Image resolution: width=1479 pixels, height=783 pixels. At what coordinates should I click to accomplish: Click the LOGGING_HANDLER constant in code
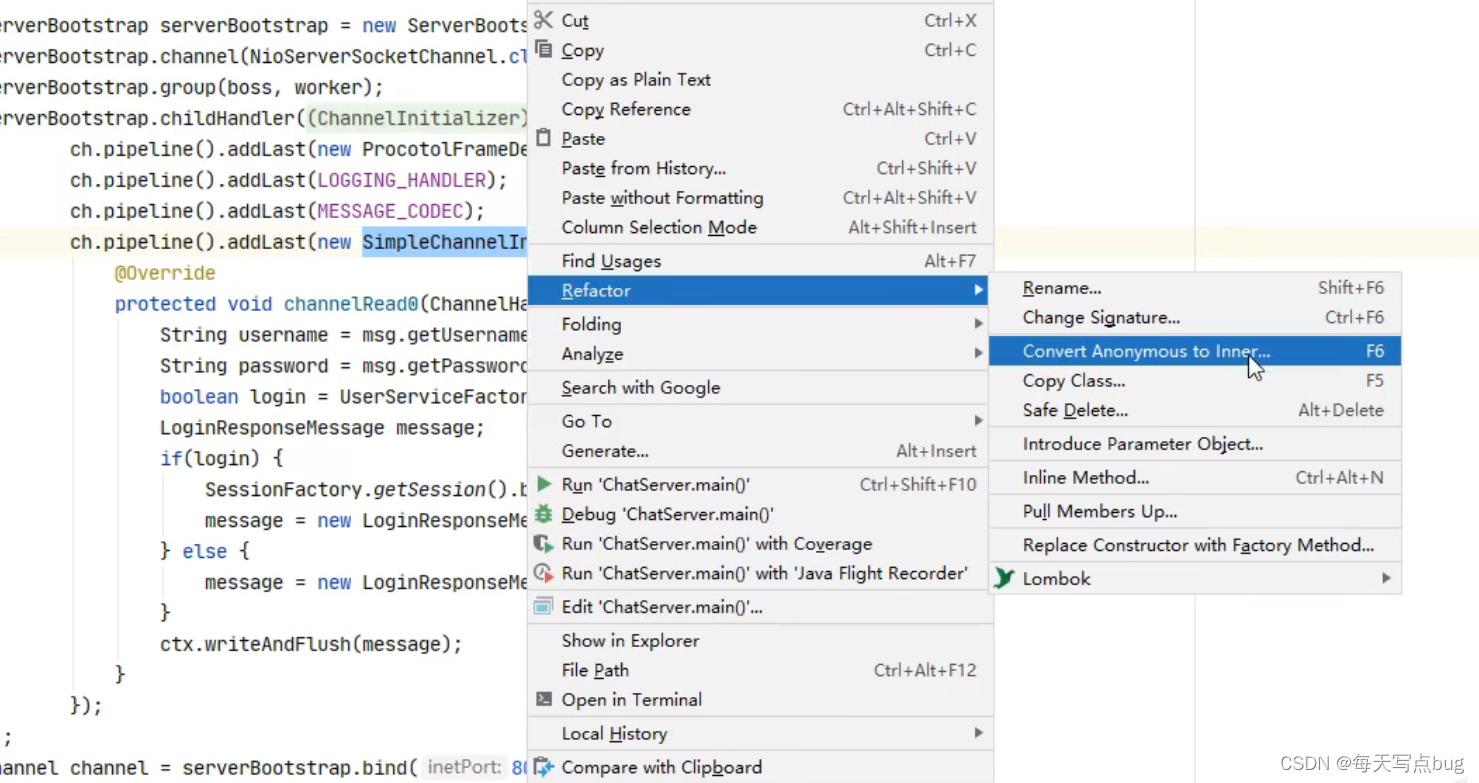point(401,180)
